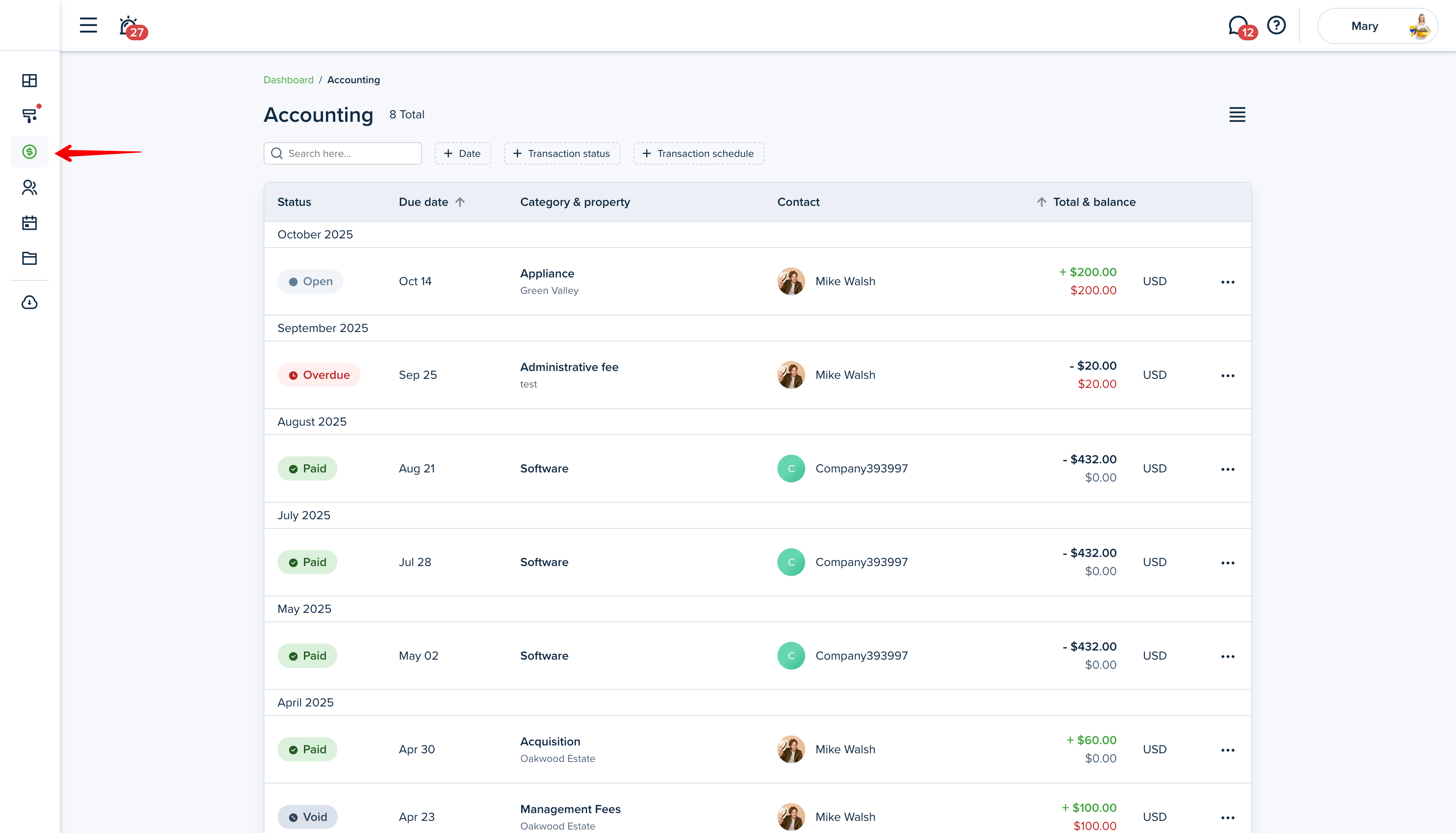Expand the Transaction schedule filter
The image size is (1456, 833).
pyautogui.click(x=698, y=153)
